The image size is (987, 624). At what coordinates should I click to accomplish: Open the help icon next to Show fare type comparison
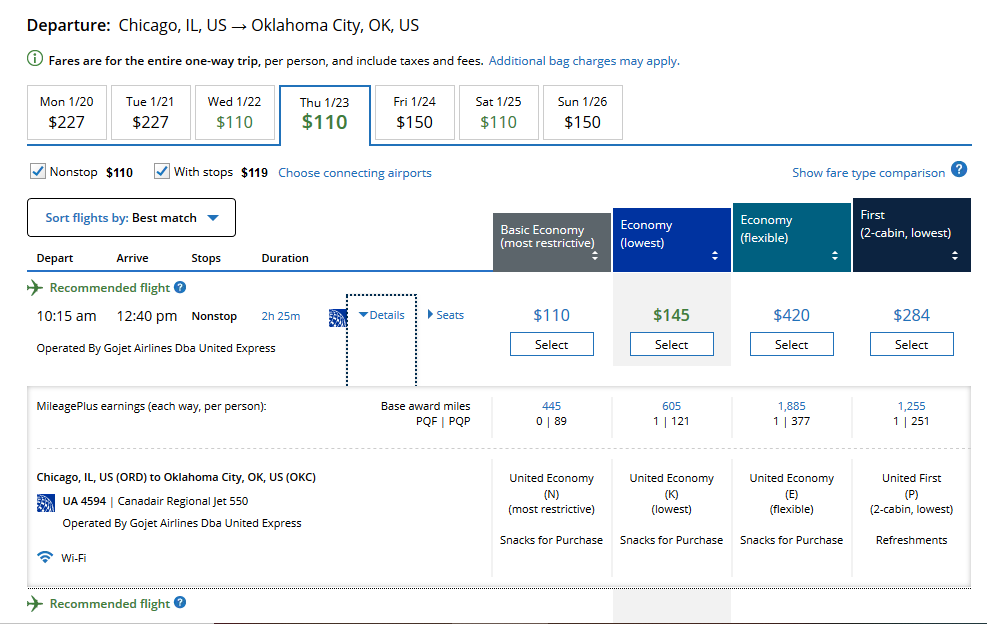(x=959, y=169)
